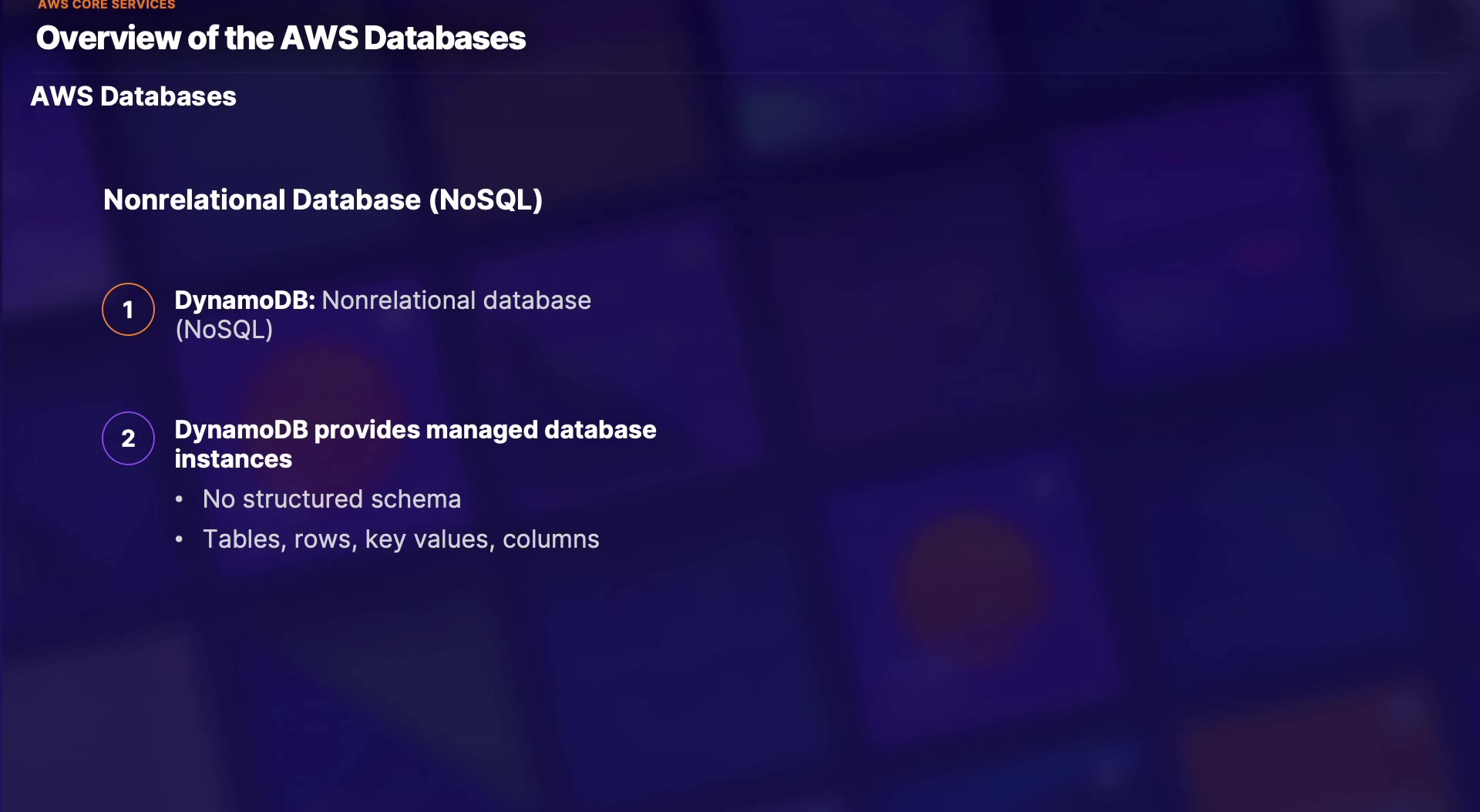The width and height of the screenshot is (1480, 812).
Task: Click "key values" in the last bullet
Action: tap(426, 539)
